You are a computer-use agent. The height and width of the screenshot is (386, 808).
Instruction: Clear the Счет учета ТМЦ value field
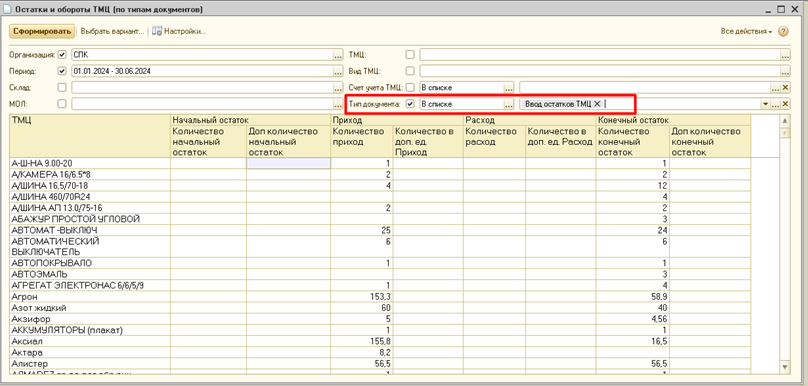pyautogui.click(x=785, y=88)
